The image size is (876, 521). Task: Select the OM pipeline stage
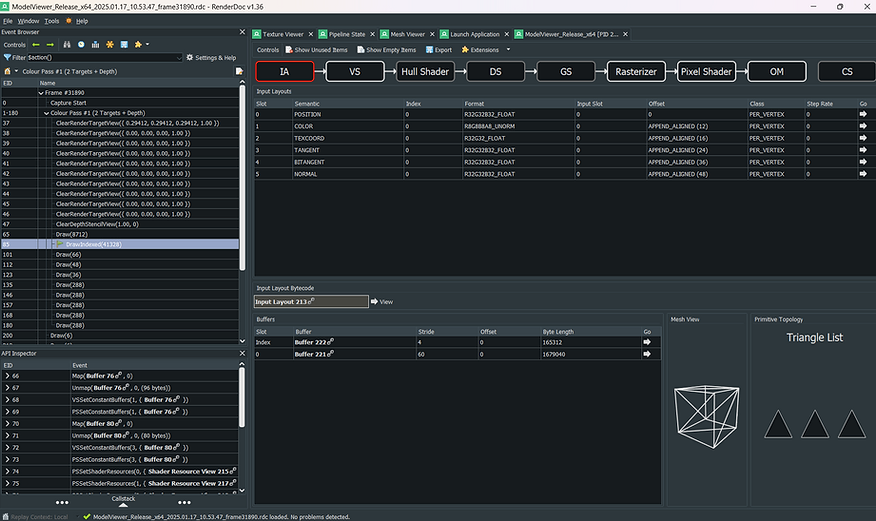tap(777, 71)
